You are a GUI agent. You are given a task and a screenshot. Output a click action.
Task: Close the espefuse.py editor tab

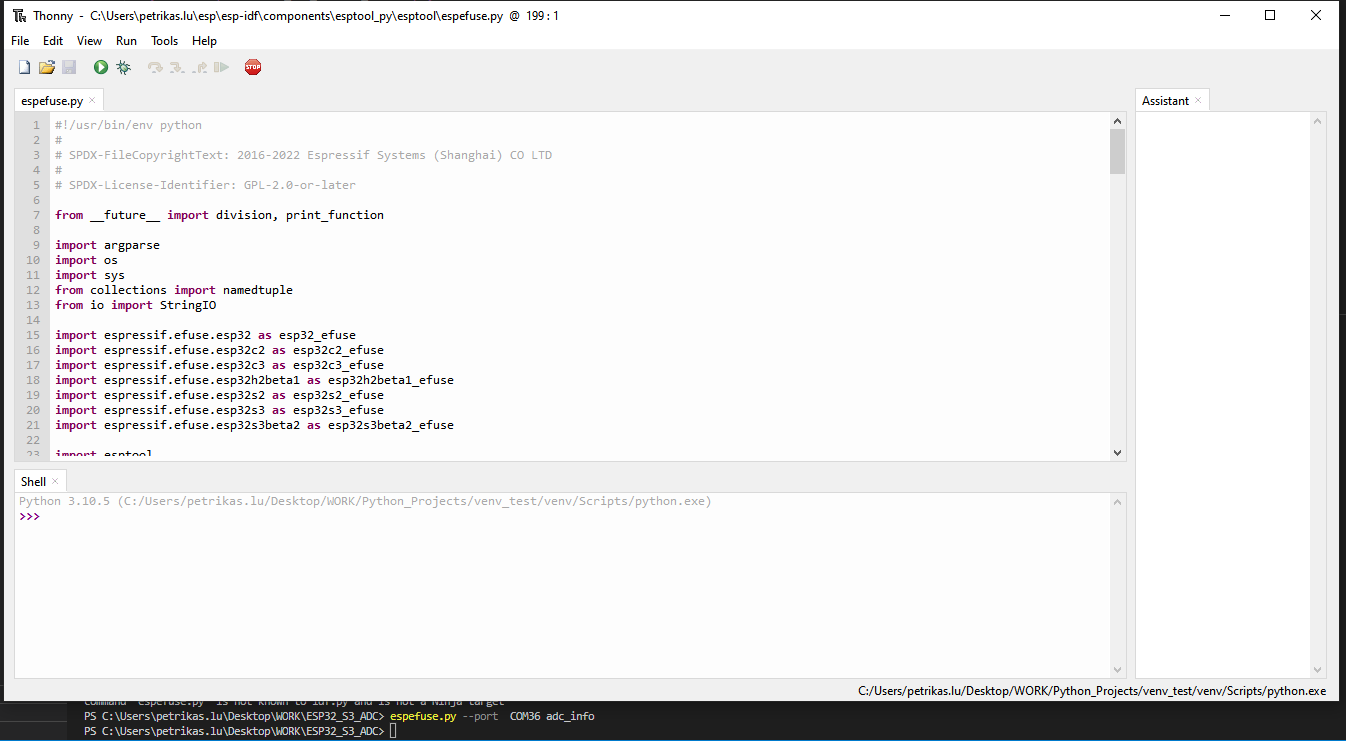click(90, 100)
